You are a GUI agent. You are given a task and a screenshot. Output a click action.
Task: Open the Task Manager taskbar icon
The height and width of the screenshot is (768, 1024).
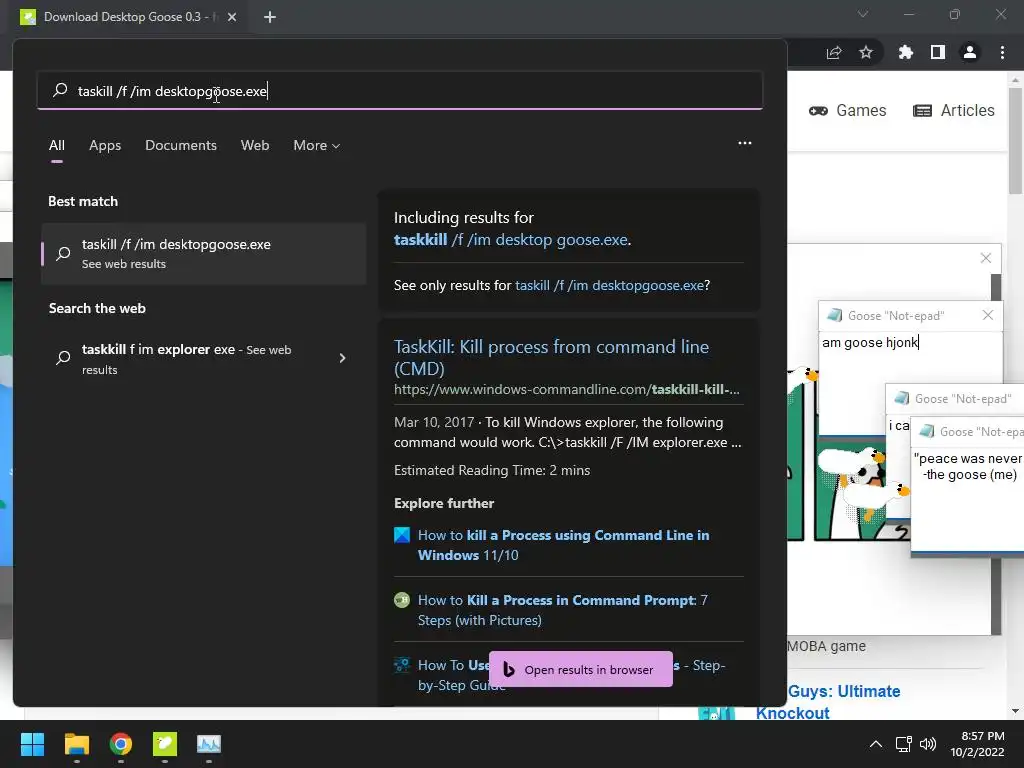(209, 744)
